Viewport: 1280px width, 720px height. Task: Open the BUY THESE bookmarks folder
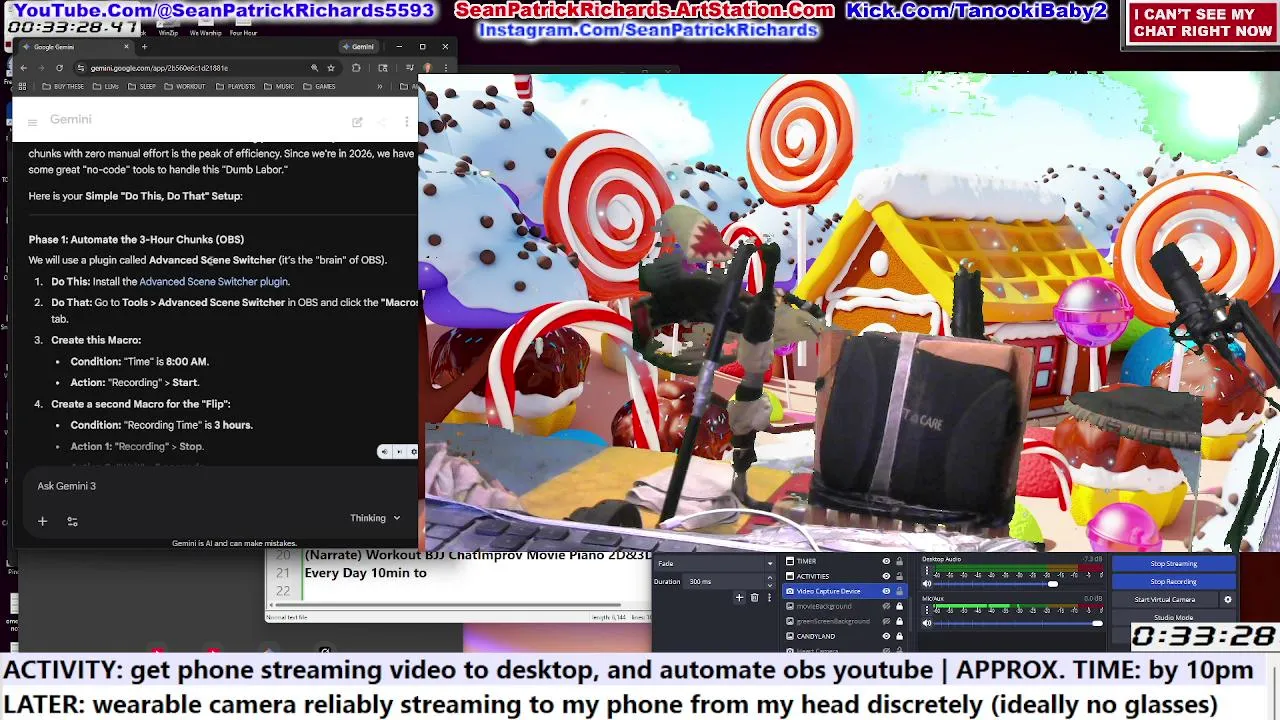(62, 86)
